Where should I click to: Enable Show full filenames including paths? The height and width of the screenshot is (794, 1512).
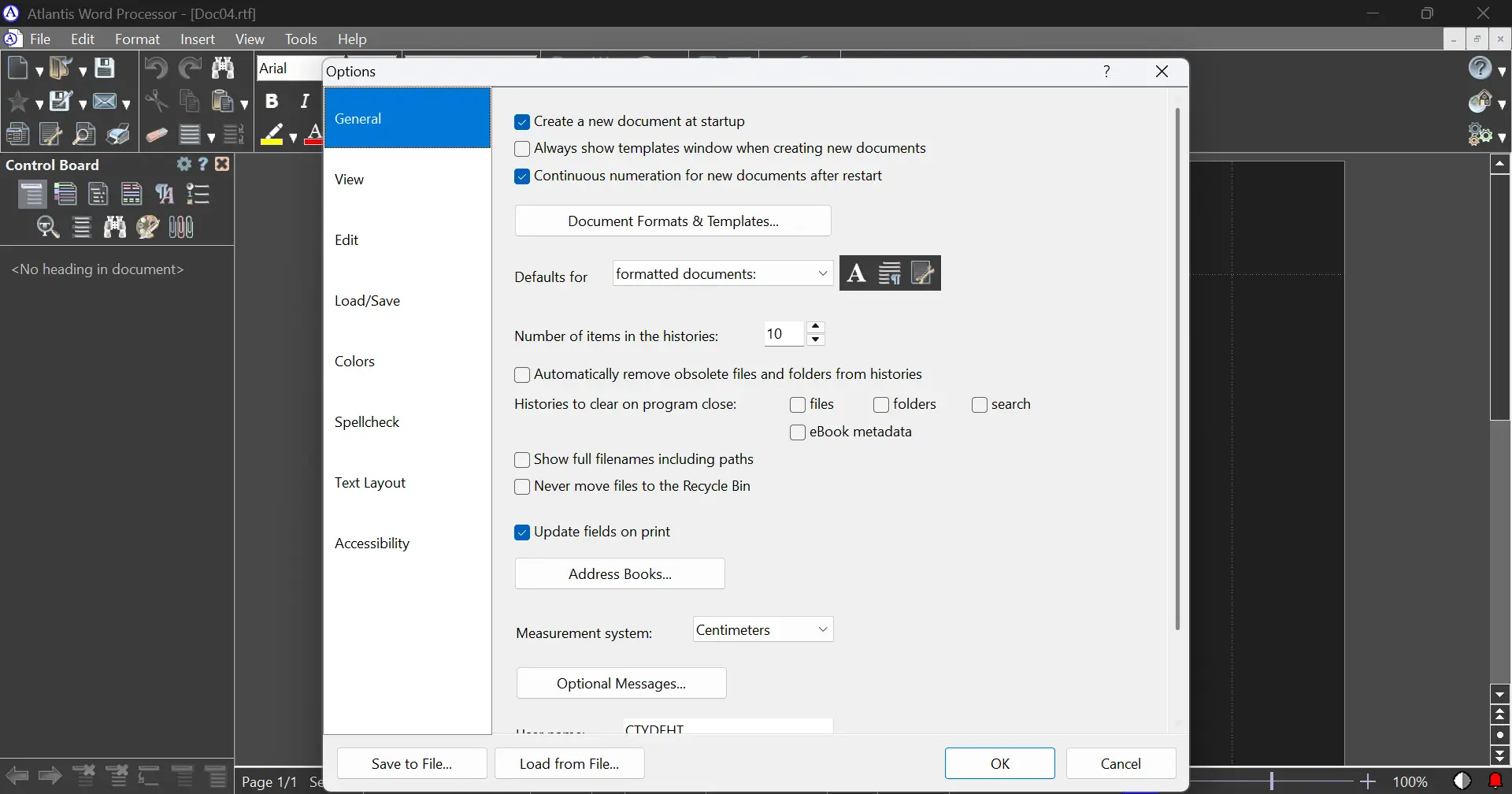coord(522,460)
